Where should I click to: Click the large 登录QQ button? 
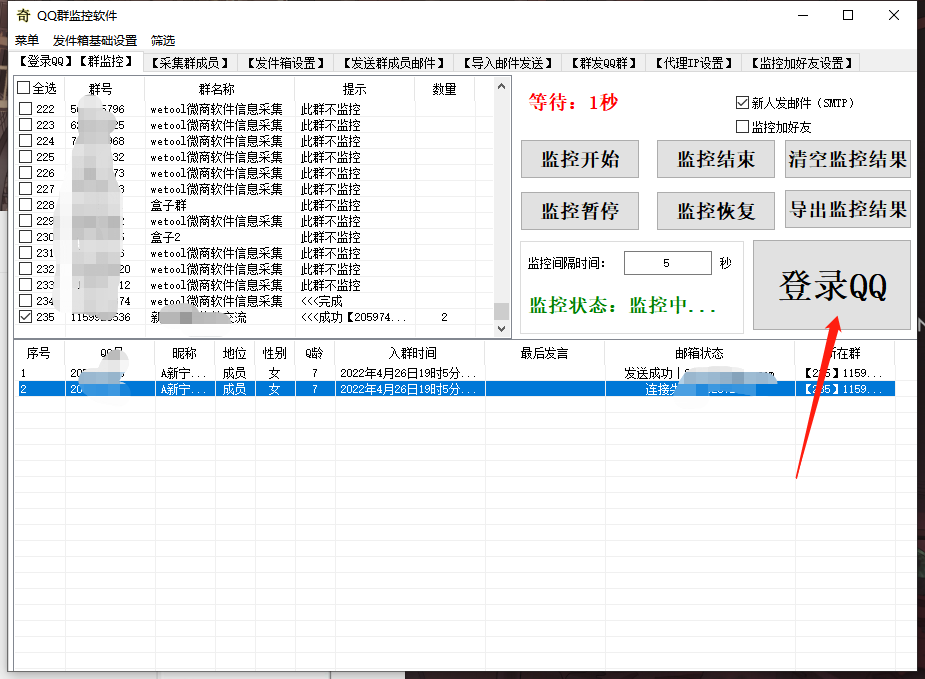832,285
